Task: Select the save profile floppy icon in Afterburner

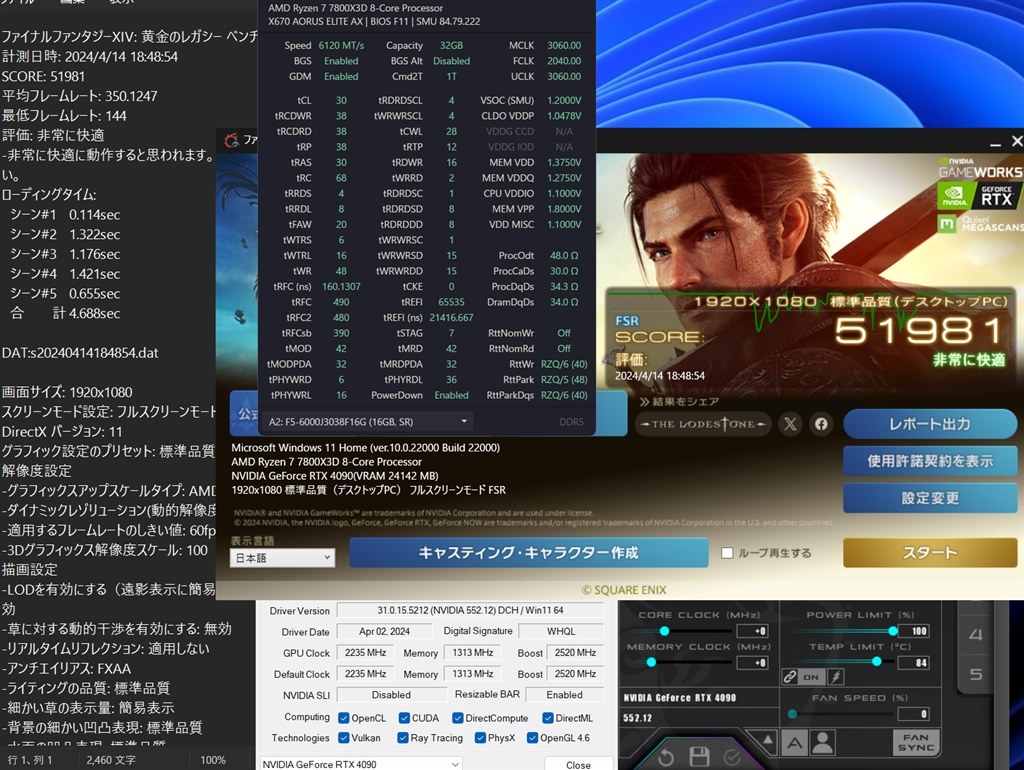Action: click(698, 757)
